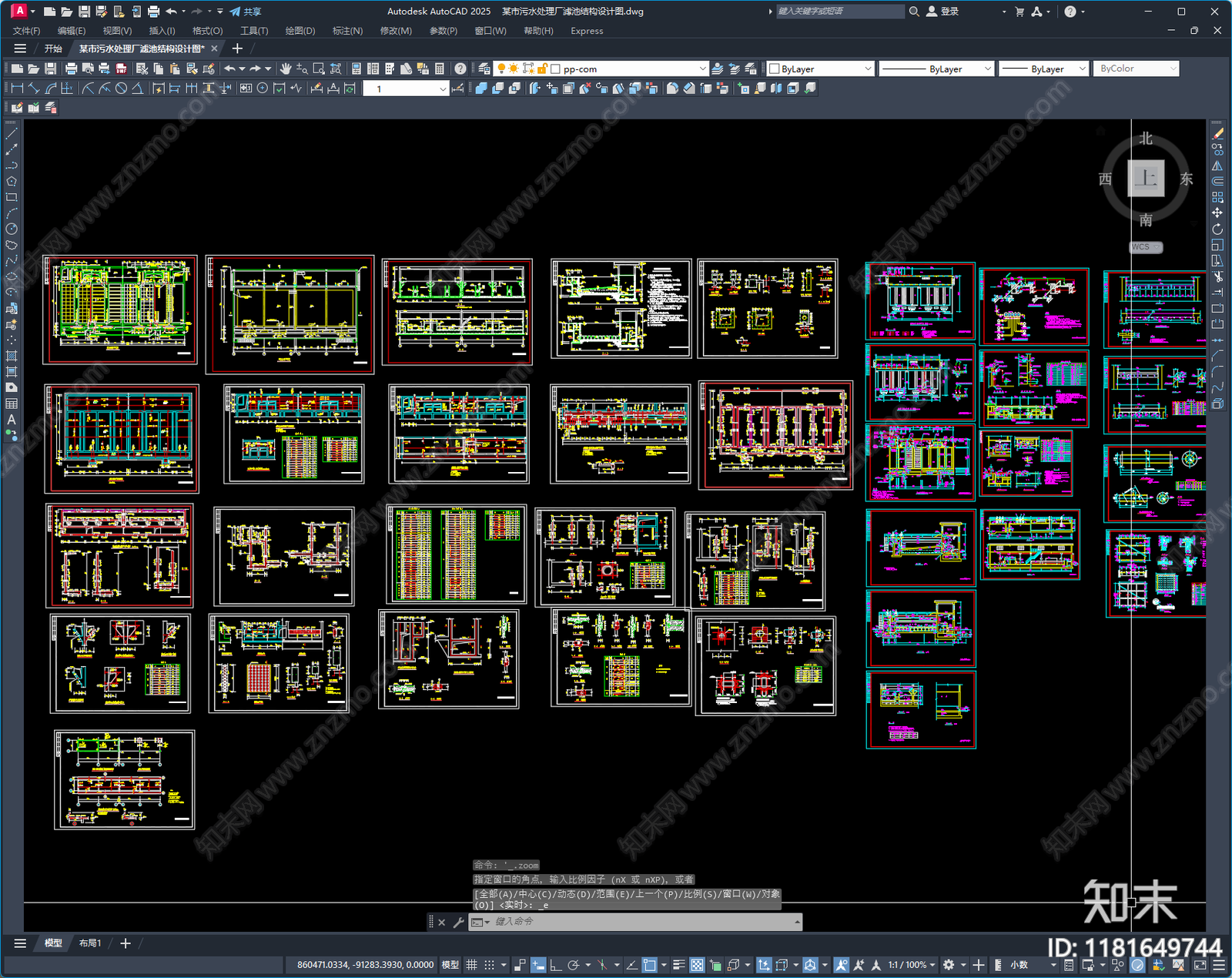Select the Hatch tool in draw toolbar
The image size is (1232, 978).
click(x=11, y=356)
